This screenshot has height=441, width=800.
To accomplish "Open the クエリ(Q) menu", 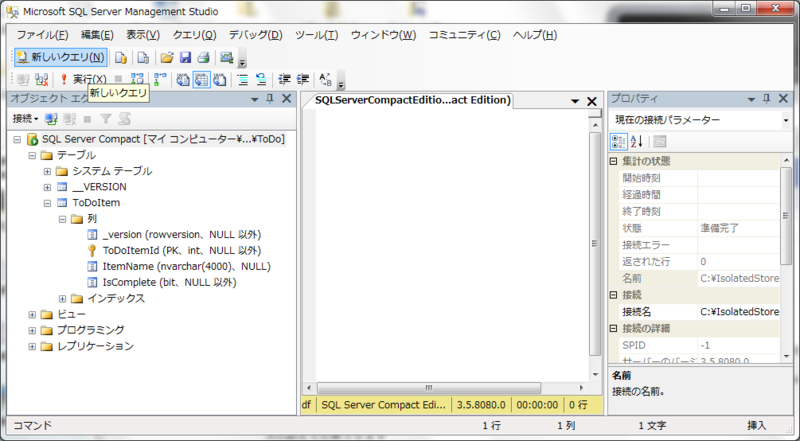I will 194,35.
